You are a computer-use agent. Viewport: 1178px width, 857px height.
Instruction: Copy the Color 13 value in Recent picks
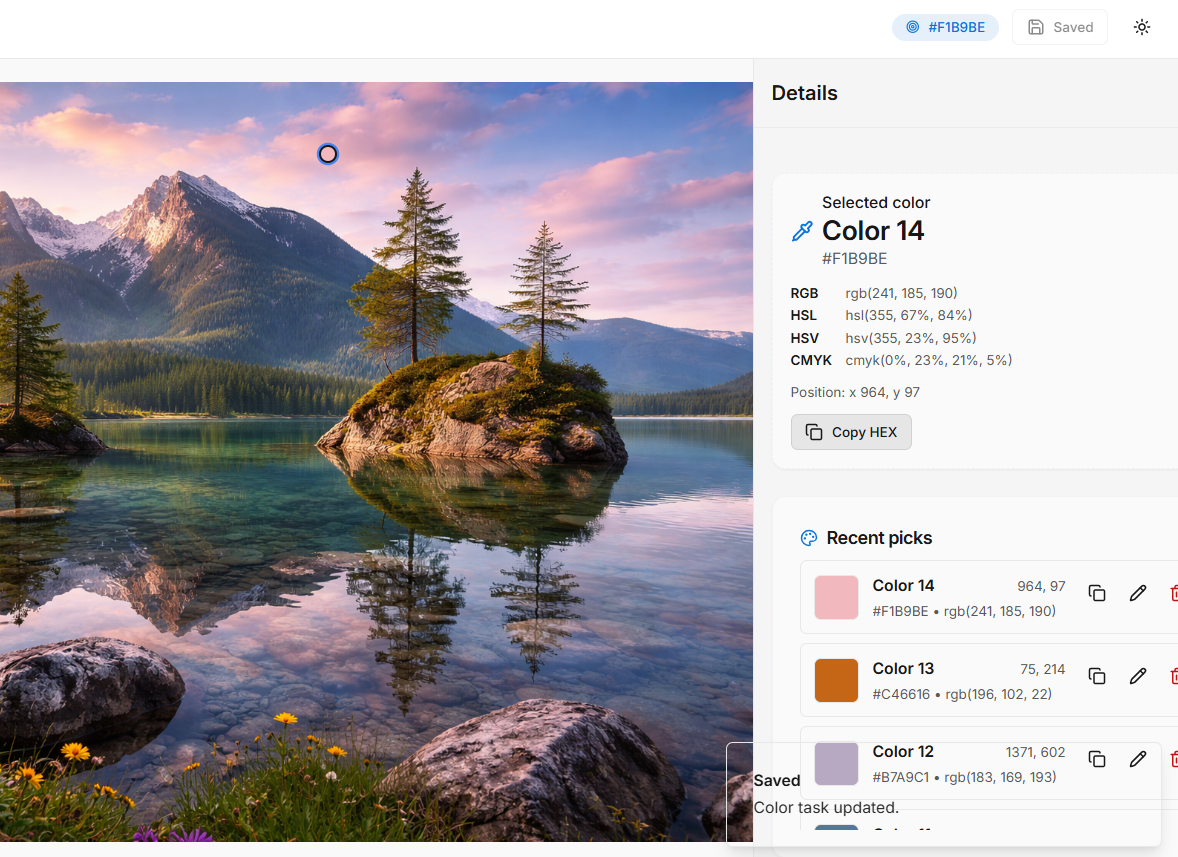click(1097, 676)
